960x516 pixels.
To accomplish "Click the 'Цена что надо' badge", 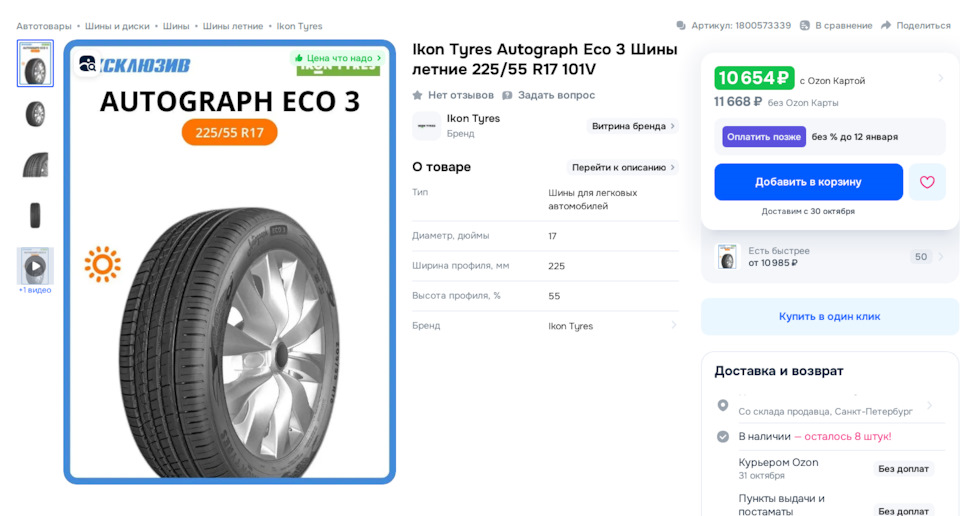I will [x=338, y=58].
